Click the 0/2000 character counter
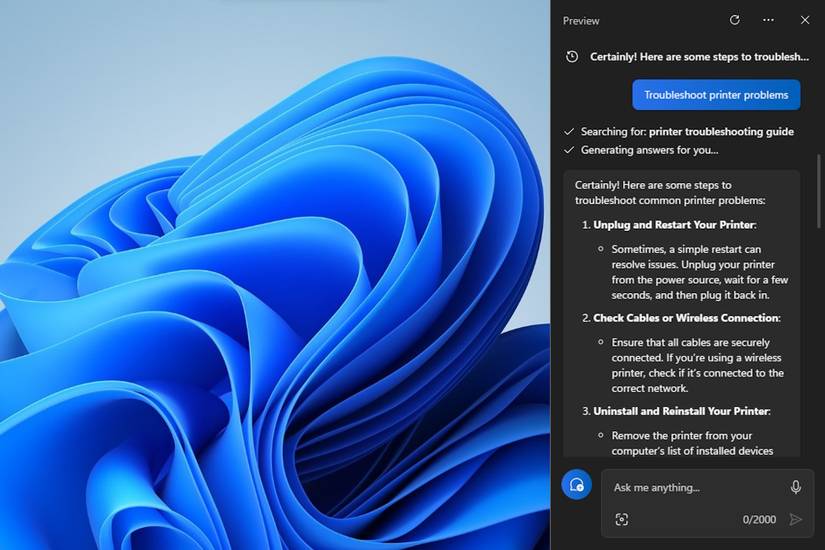Viewport: 825px width, 550px height. tap(759, 519)
